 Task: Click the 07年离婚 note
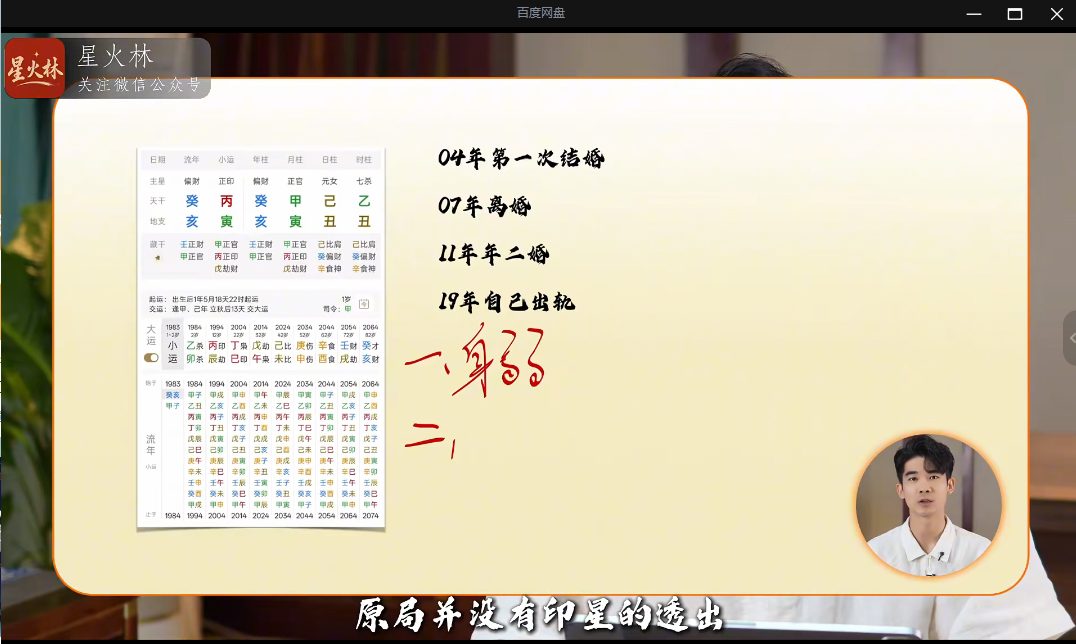point(484,206)
